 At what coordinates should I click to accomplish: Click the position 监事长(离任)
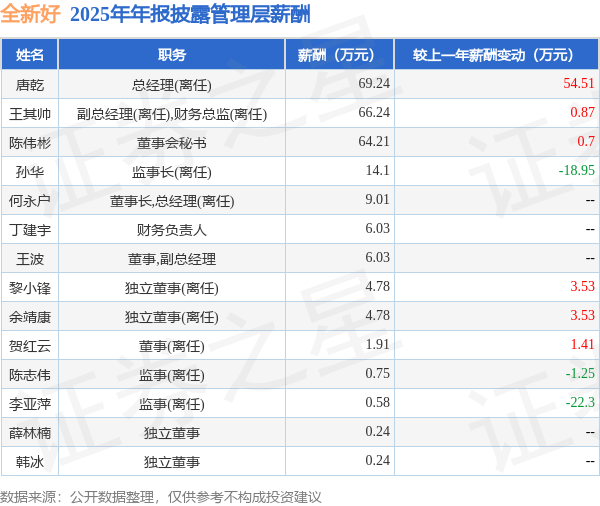pyautogui.click(x=172, y=172)
